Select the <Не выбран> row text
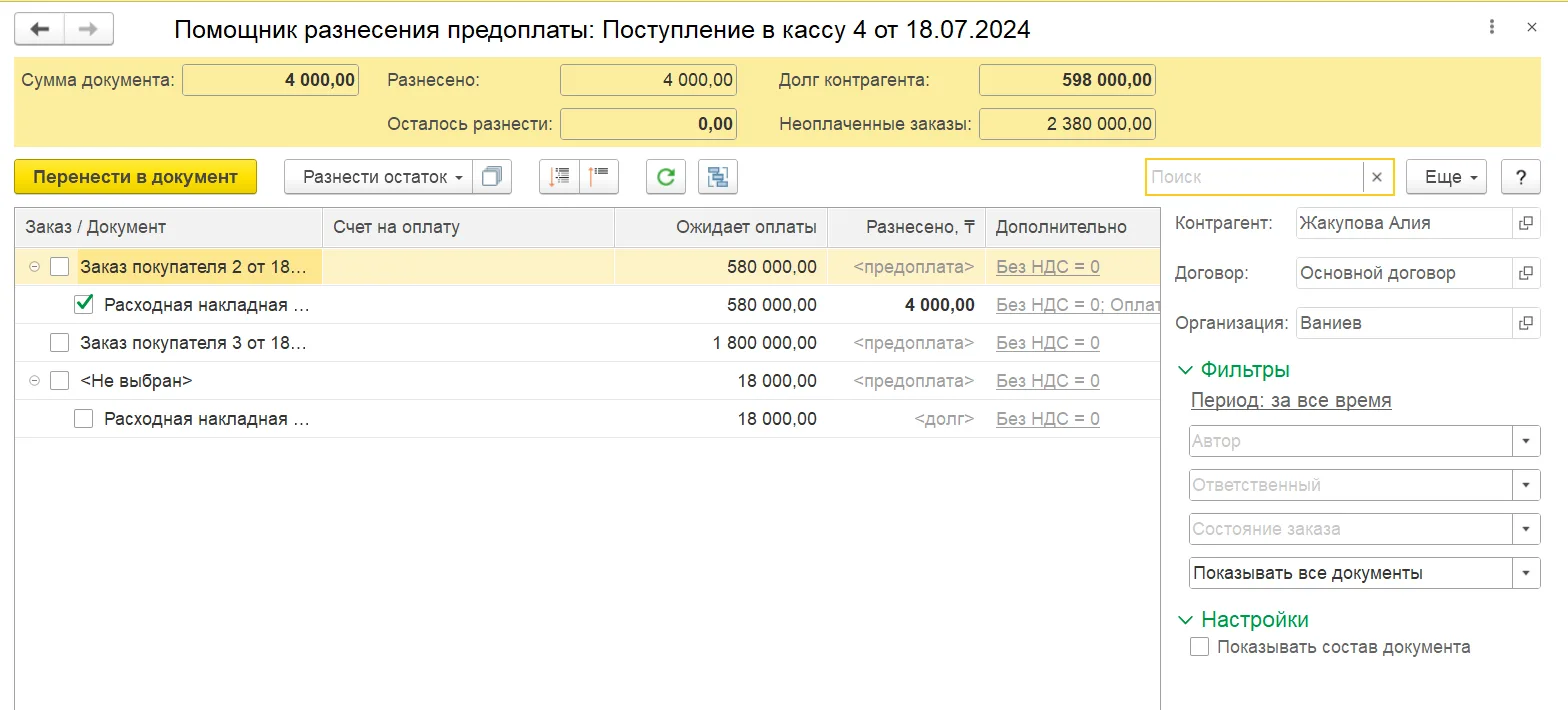Viewport: 1568px width, 710px height. coord(136,381)
